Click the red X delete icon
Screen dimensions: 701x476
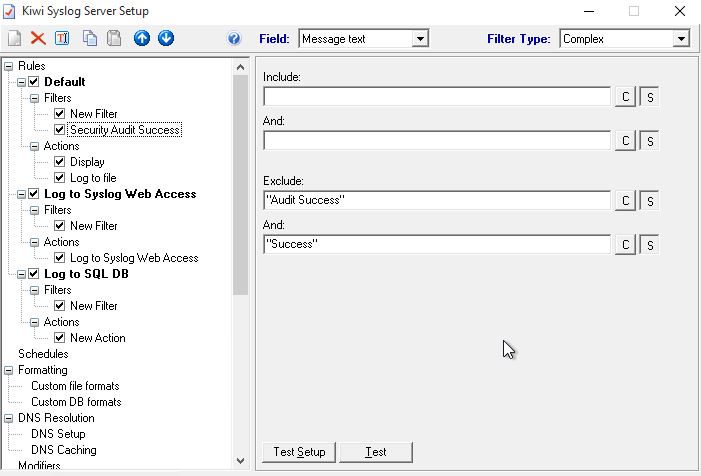38,38
